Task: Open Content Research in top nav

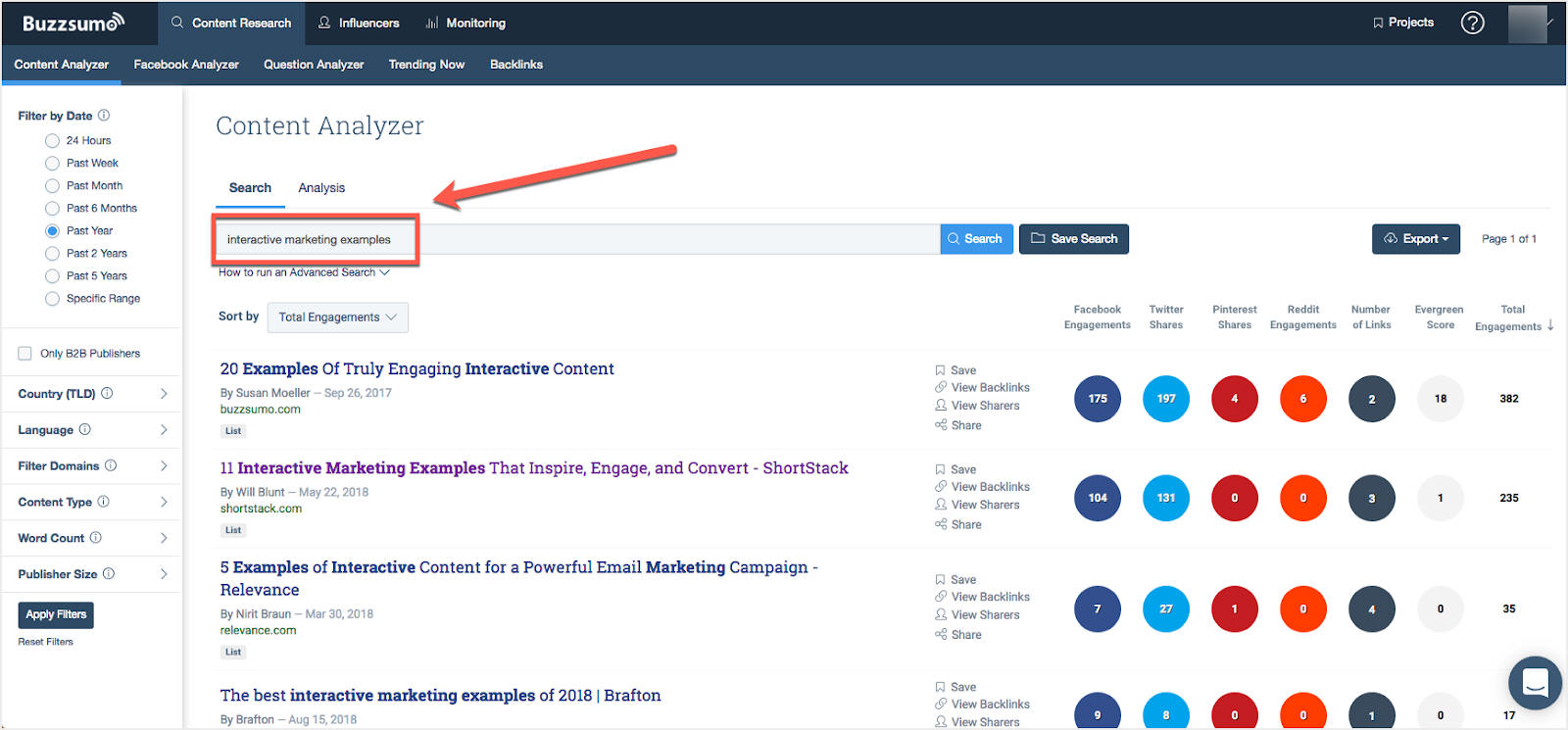Action: [x=230, y=23]
